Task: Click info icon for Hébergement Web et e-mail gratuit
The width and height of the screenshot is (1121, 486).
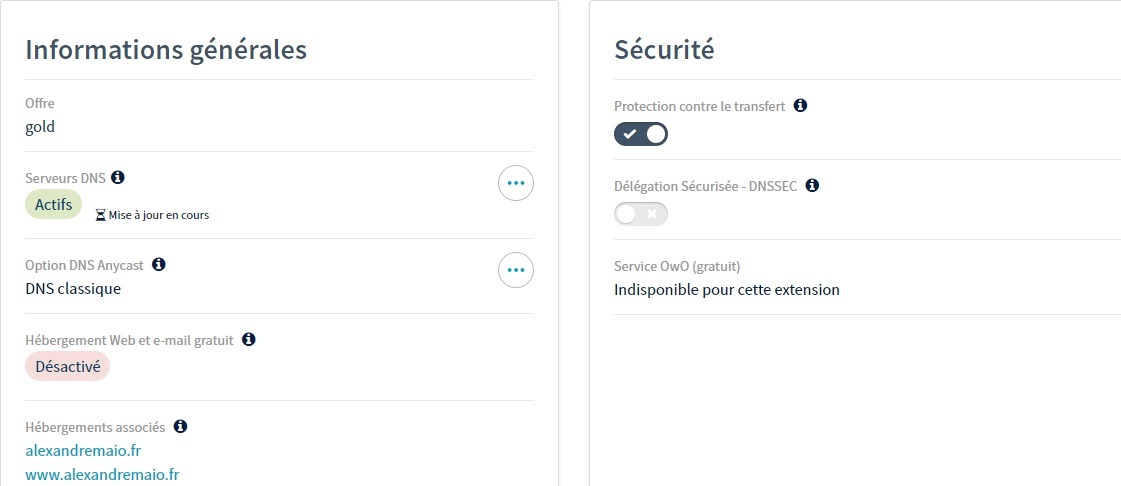Action: [249, 340]
